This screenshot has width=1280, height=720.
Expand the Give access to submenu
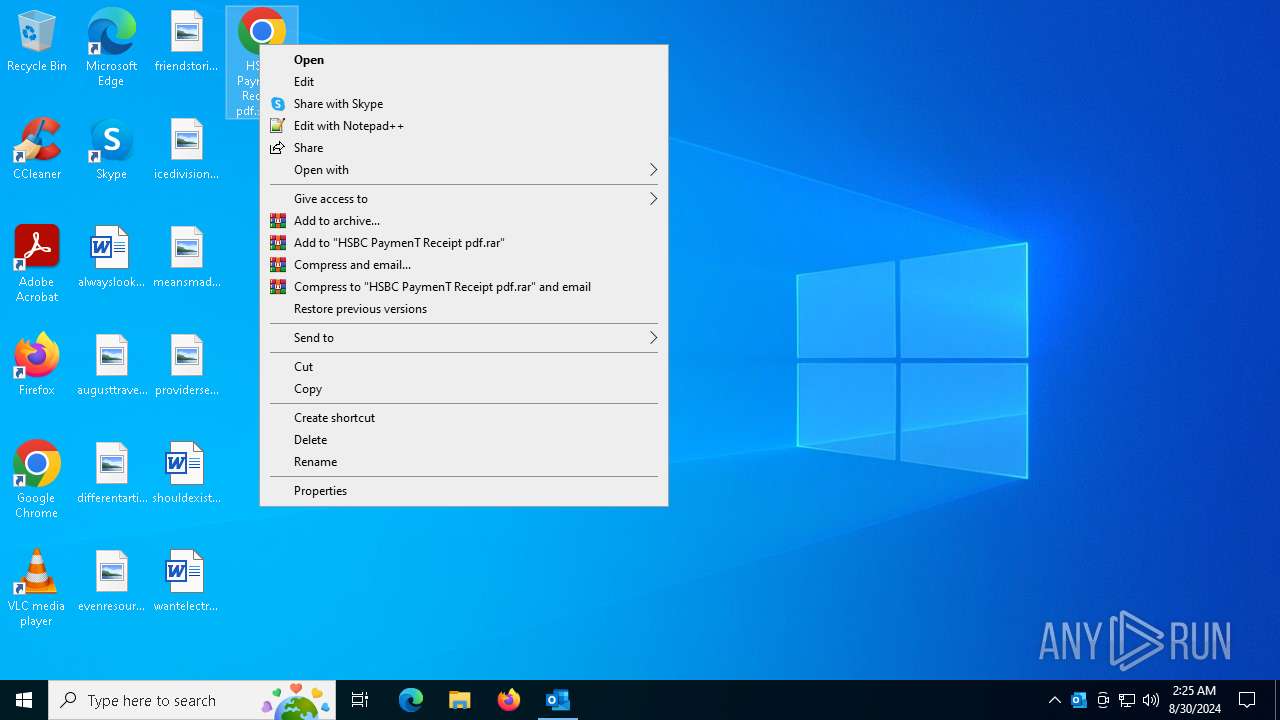tap(464, 199)
